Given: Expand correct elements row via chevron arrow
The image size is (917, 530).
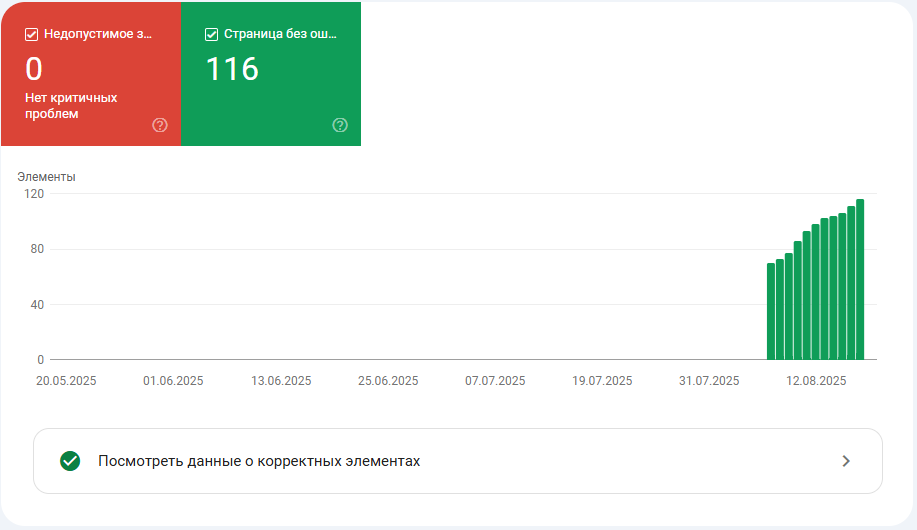Looking at the screenshot, I should 846,461.
